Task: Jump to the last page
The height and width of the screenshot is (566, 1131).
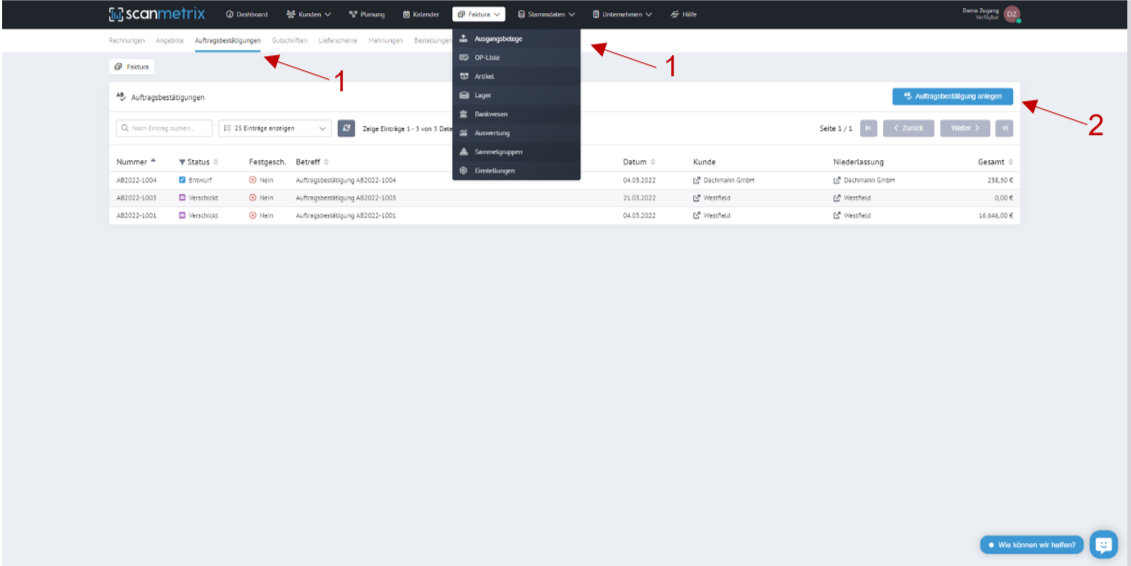Action: (1003, 128)
